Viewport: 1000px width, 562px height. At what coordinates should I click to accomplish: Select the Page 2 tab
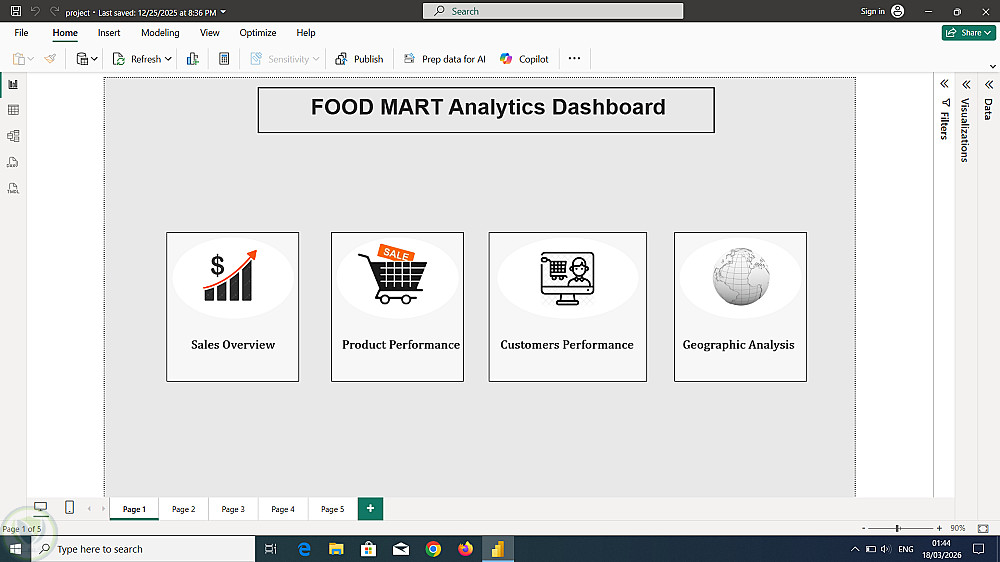click(184, 509)
